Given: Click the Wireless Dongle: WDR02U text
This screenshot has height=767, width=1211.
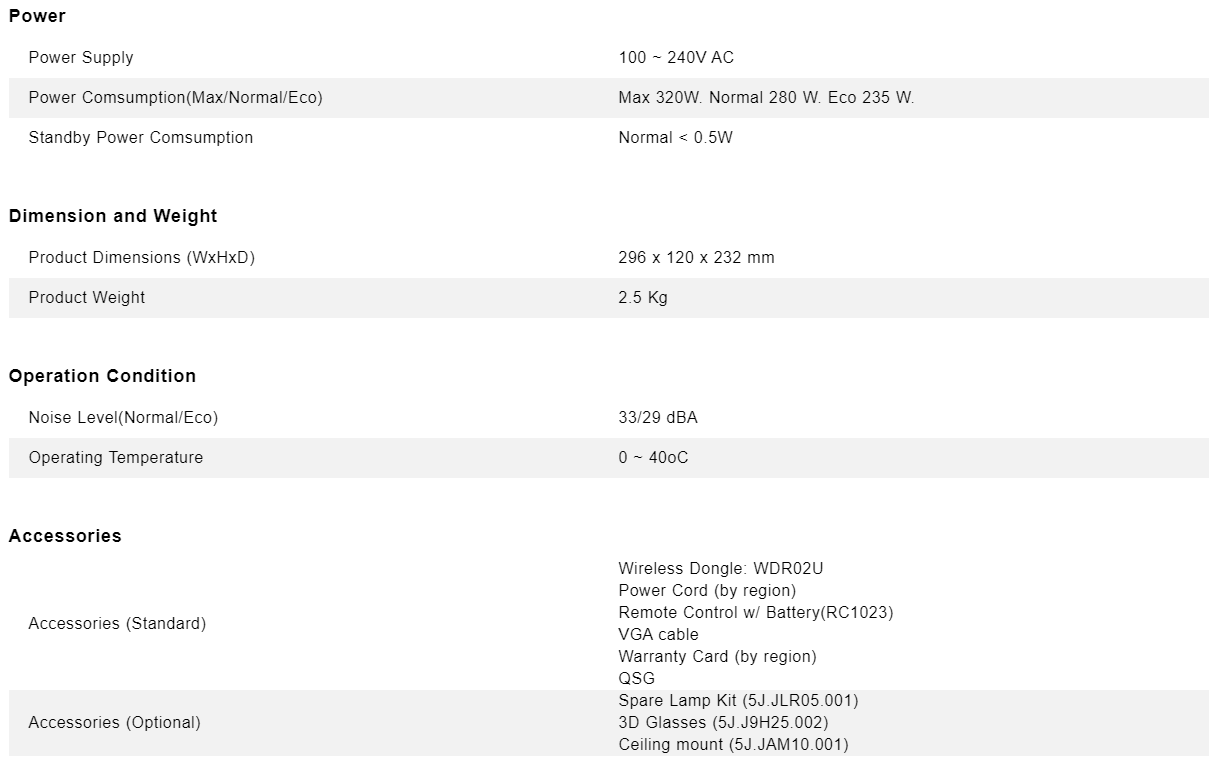Looking at the screenshot, I should click(x=721, y=568).
